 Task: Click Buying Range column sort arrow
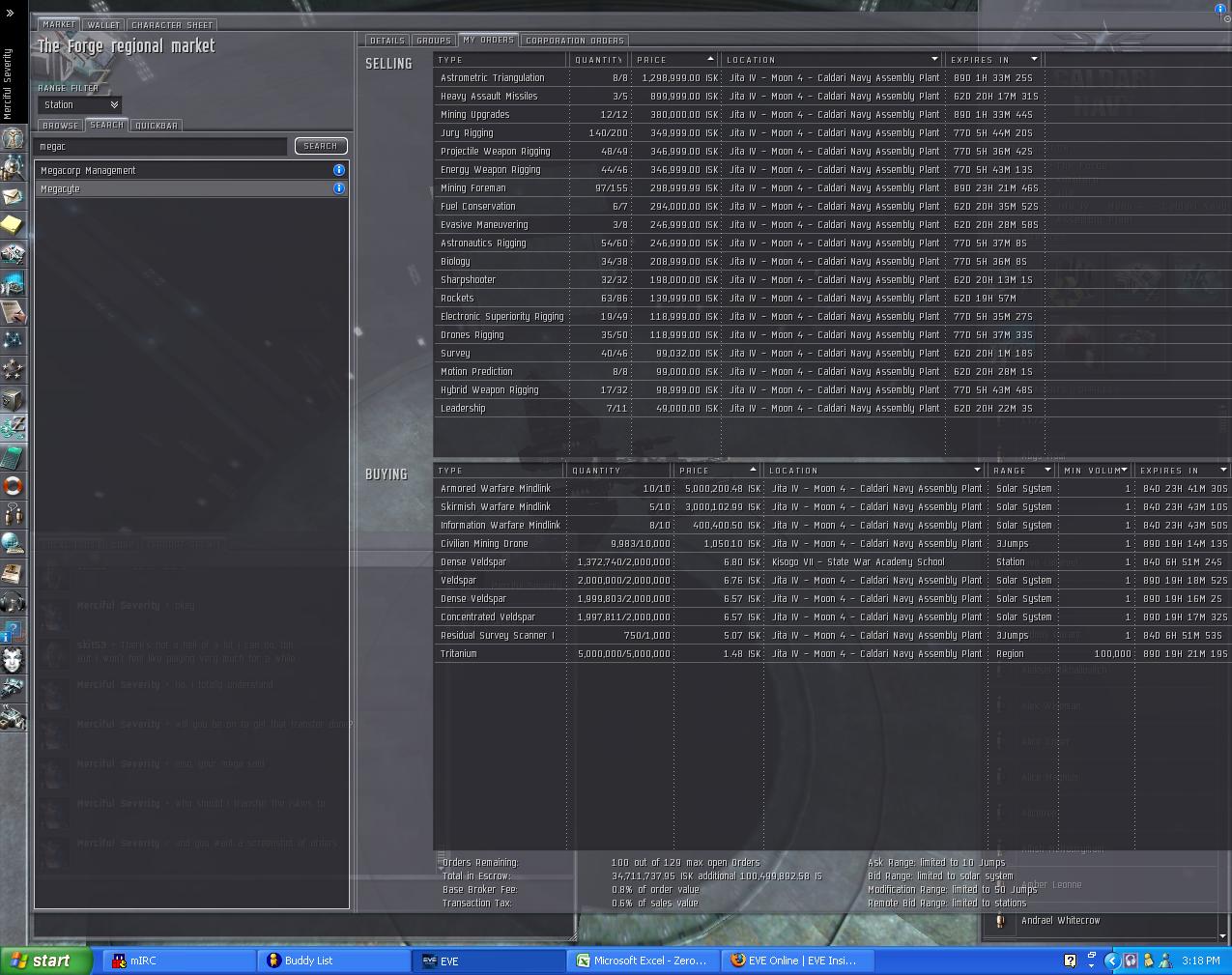tap(1047, 471)
